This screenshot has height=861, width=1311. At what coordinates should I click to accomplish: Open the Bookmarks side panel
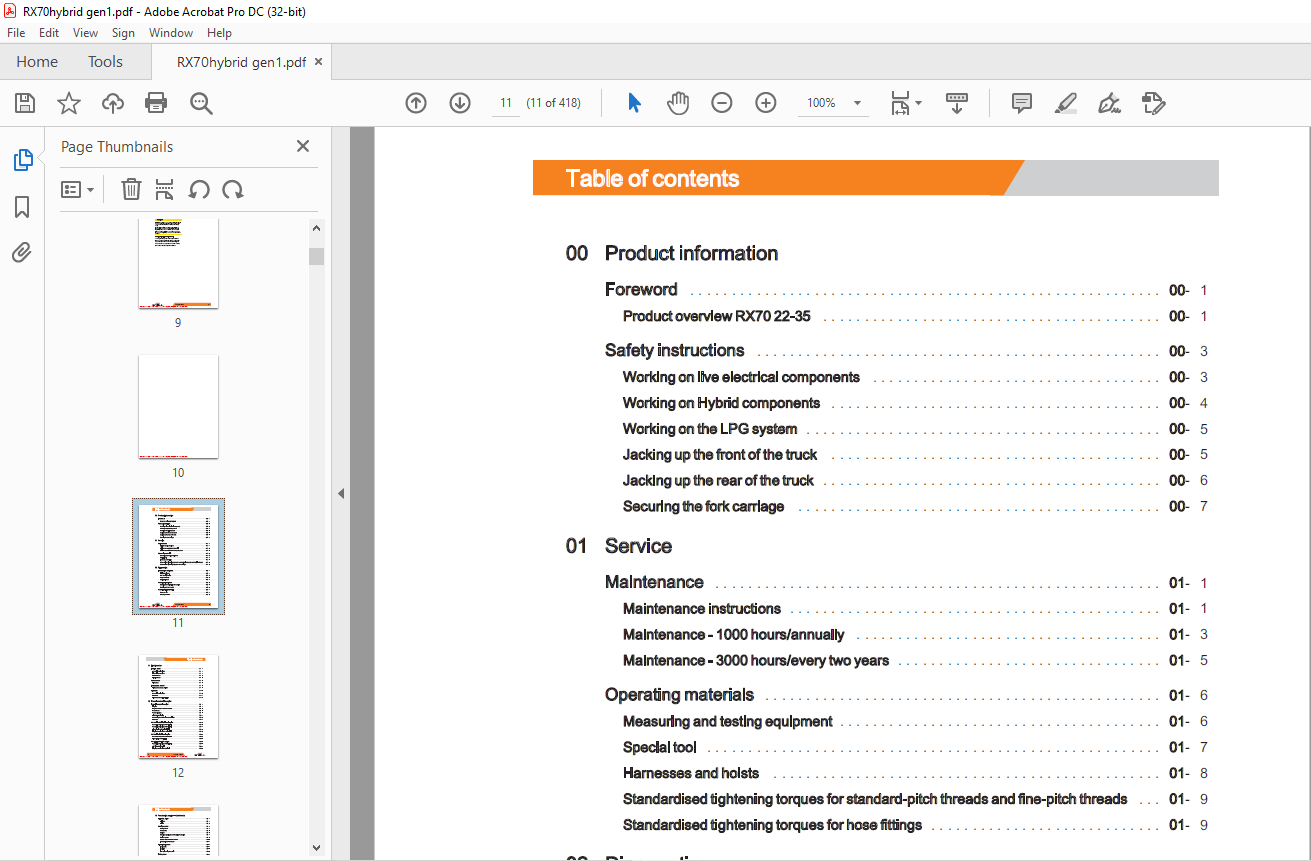coord(22,207)
